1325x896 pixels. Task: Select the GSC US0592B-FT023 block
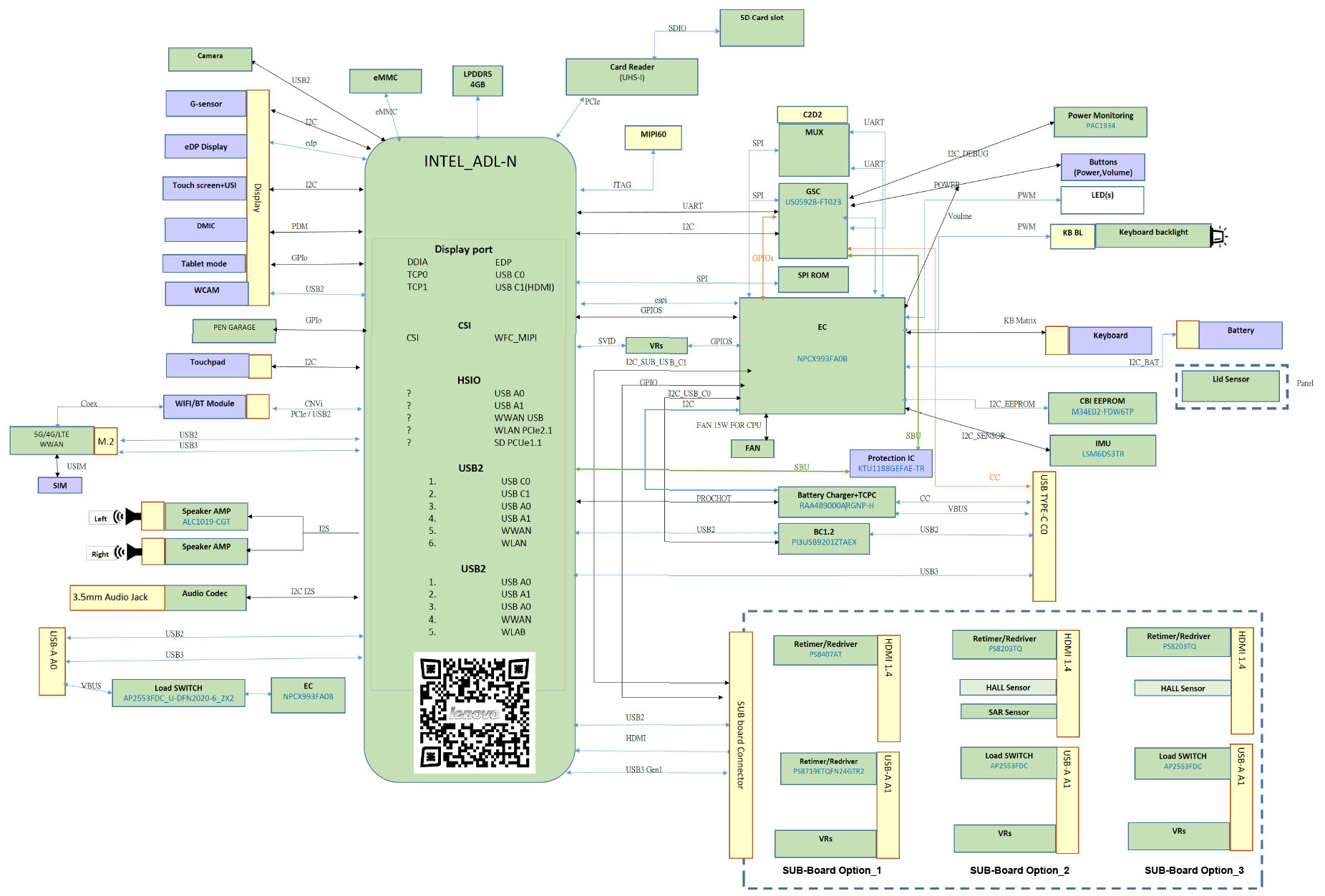pos(813,221)
